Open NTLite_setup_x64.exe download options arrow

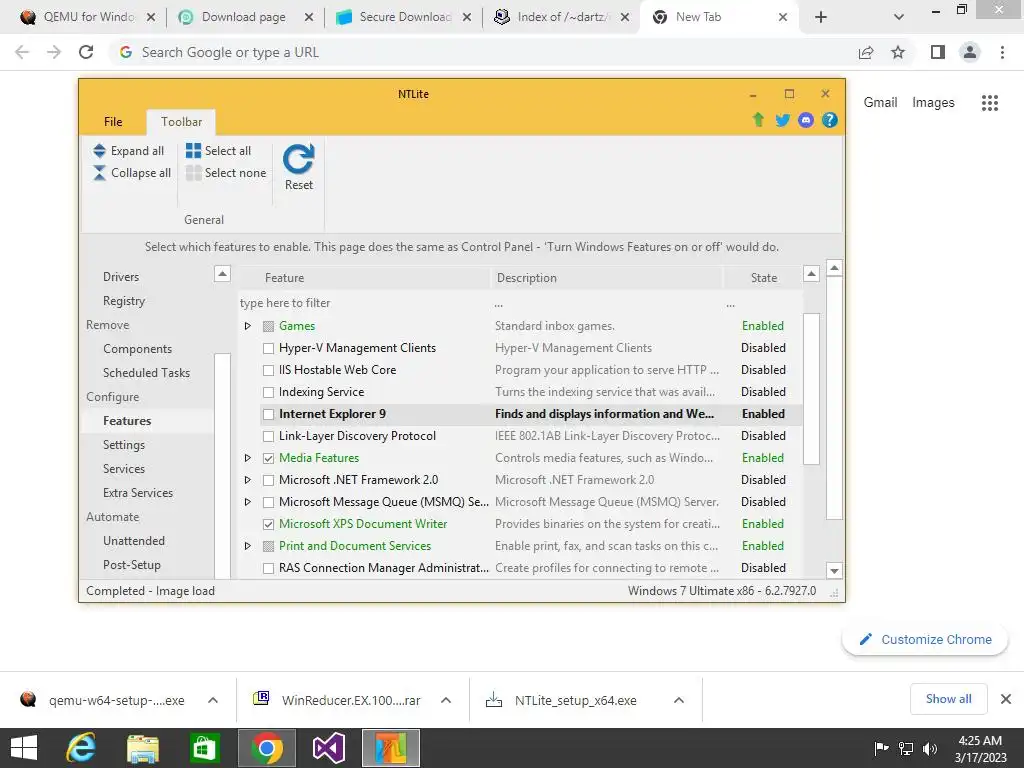pos(679,700)
